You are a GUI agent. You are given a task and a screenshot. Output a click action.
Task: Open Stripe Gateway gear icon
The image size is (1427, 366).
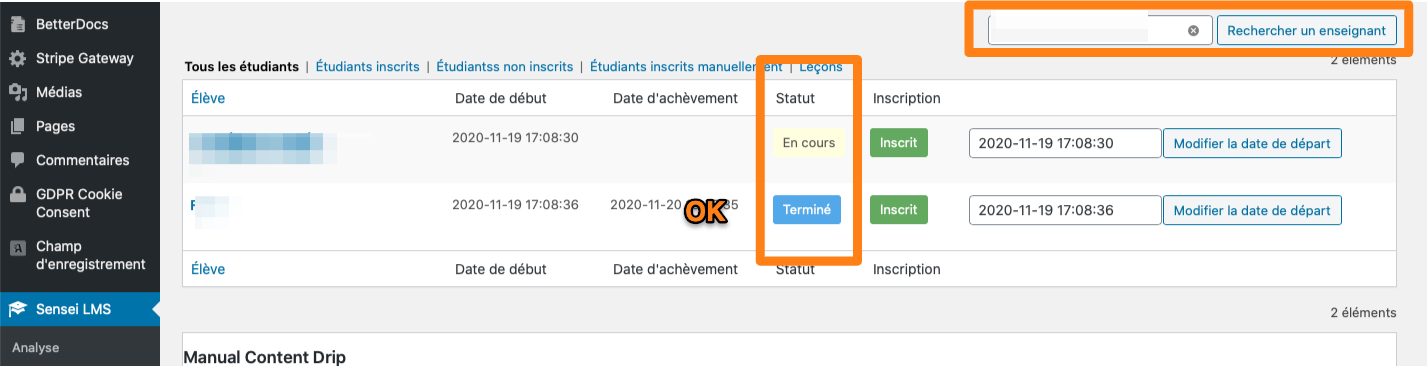(17, 58)
